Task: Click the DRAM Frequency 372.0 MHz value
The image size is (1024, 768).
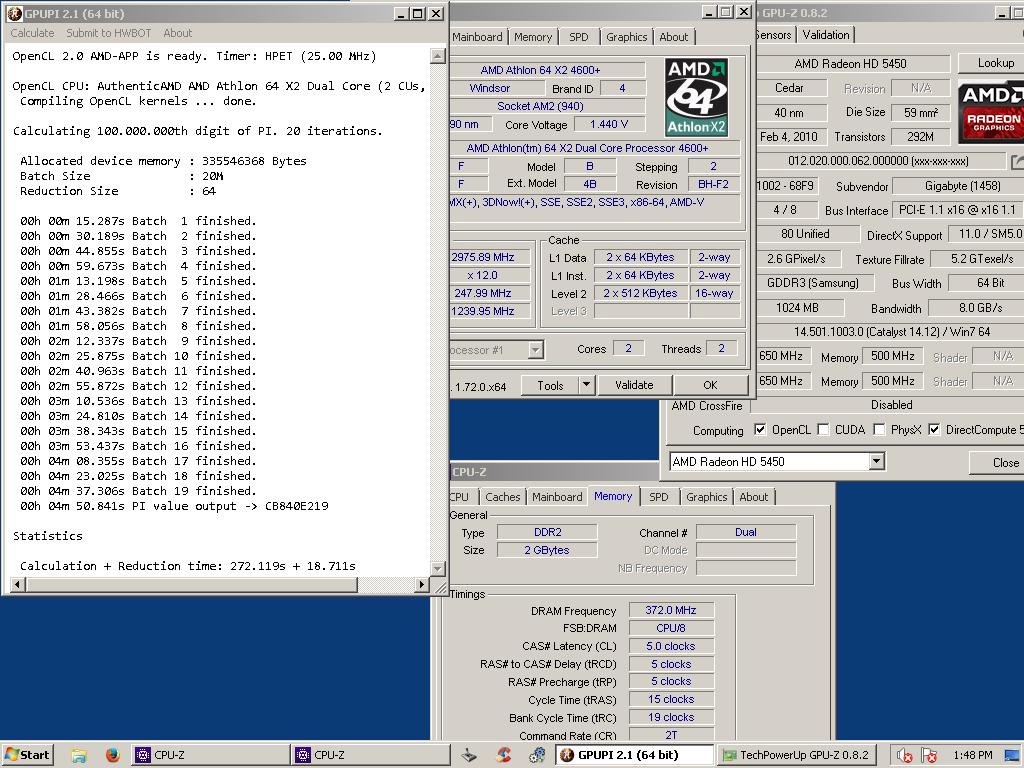Action: pyautogui.click(x=671, y=611)
